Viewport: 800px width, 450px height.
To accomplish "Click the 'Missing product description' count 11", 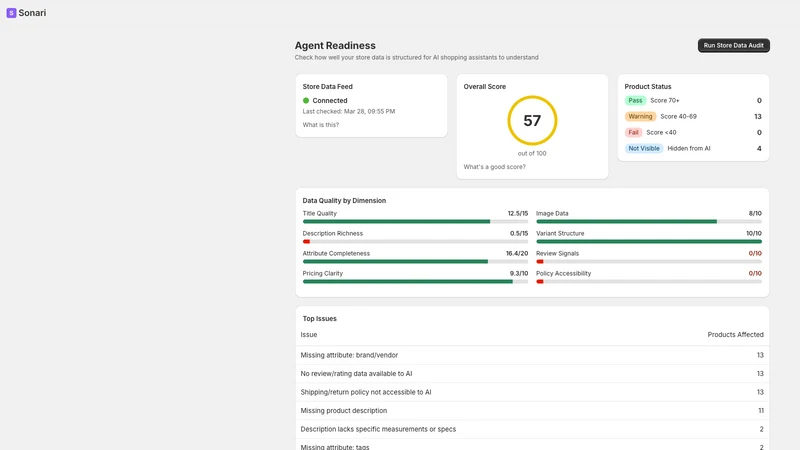I will [761, 411].
